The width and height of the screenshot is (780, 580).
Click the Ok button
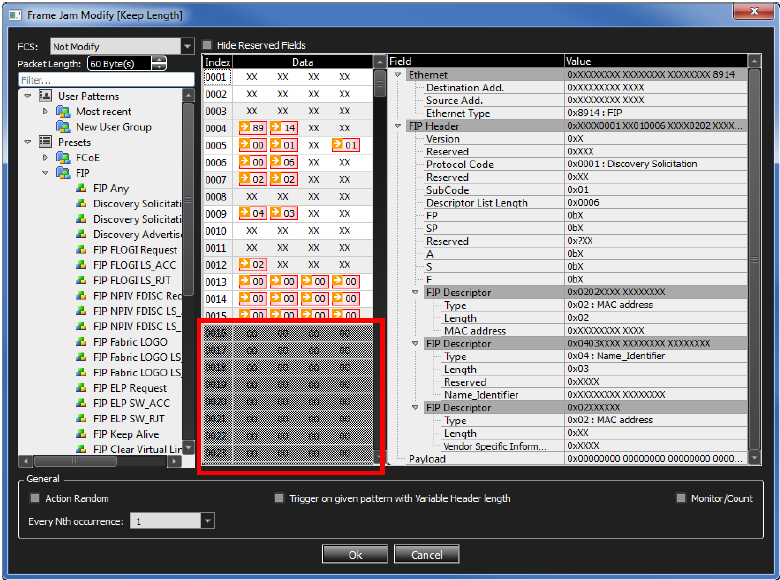point(355,554)
